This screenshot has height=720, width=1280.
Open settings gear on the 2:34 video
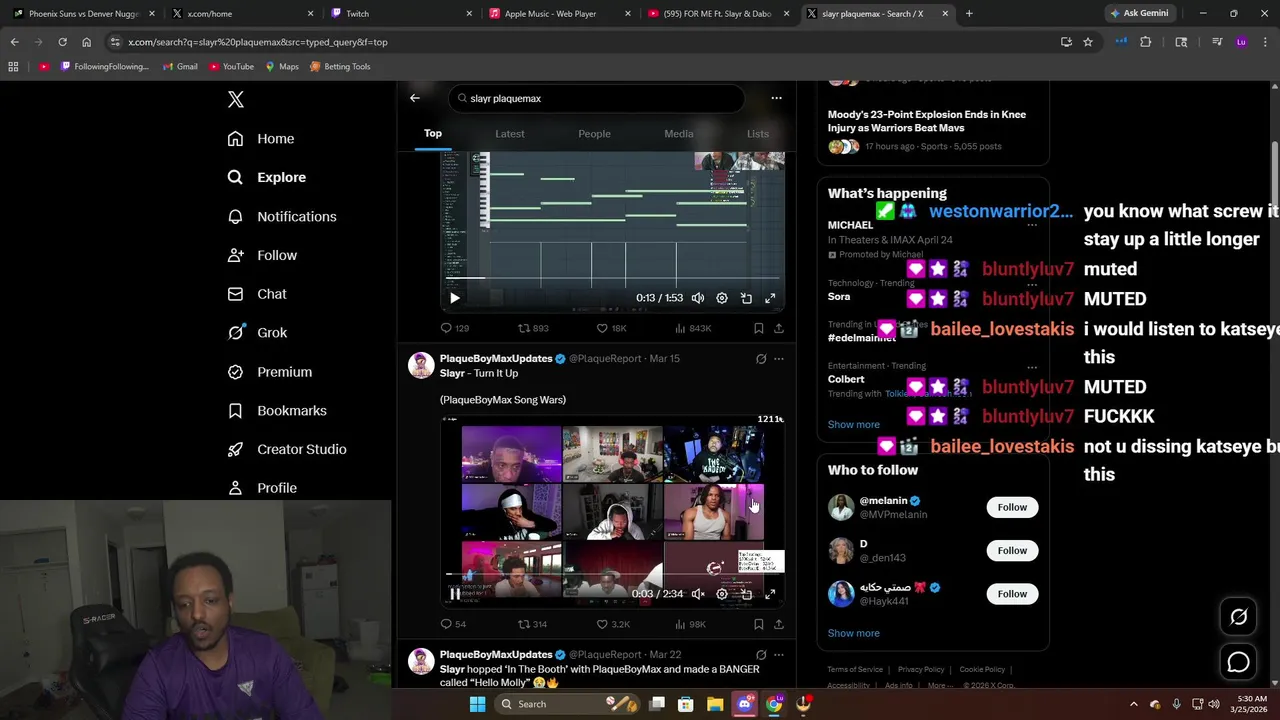click(722, 594)
